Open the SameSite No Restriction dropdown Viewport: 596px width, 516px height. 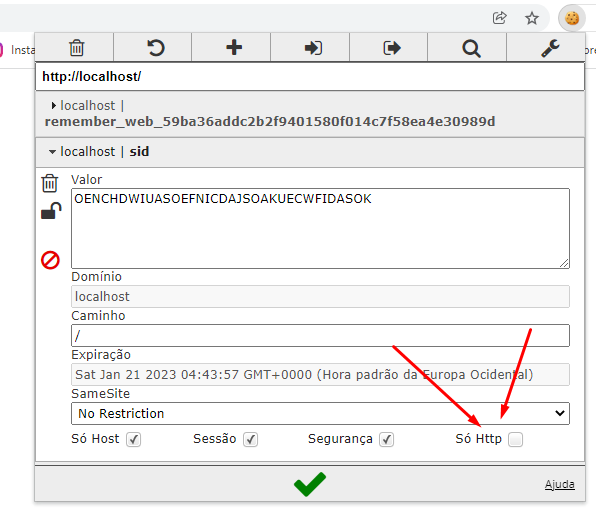pos(320,413)
